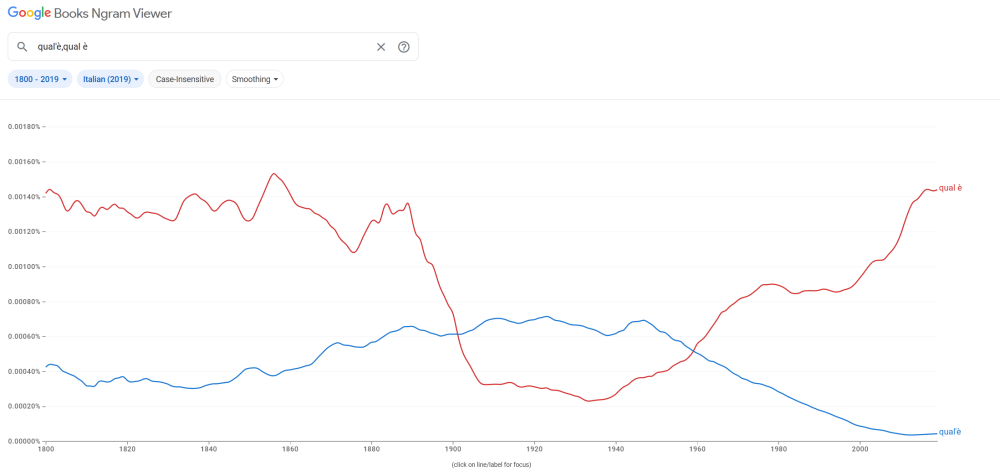
Task: Click the 0.00180% y-axis label
Action: coord(23,127)
